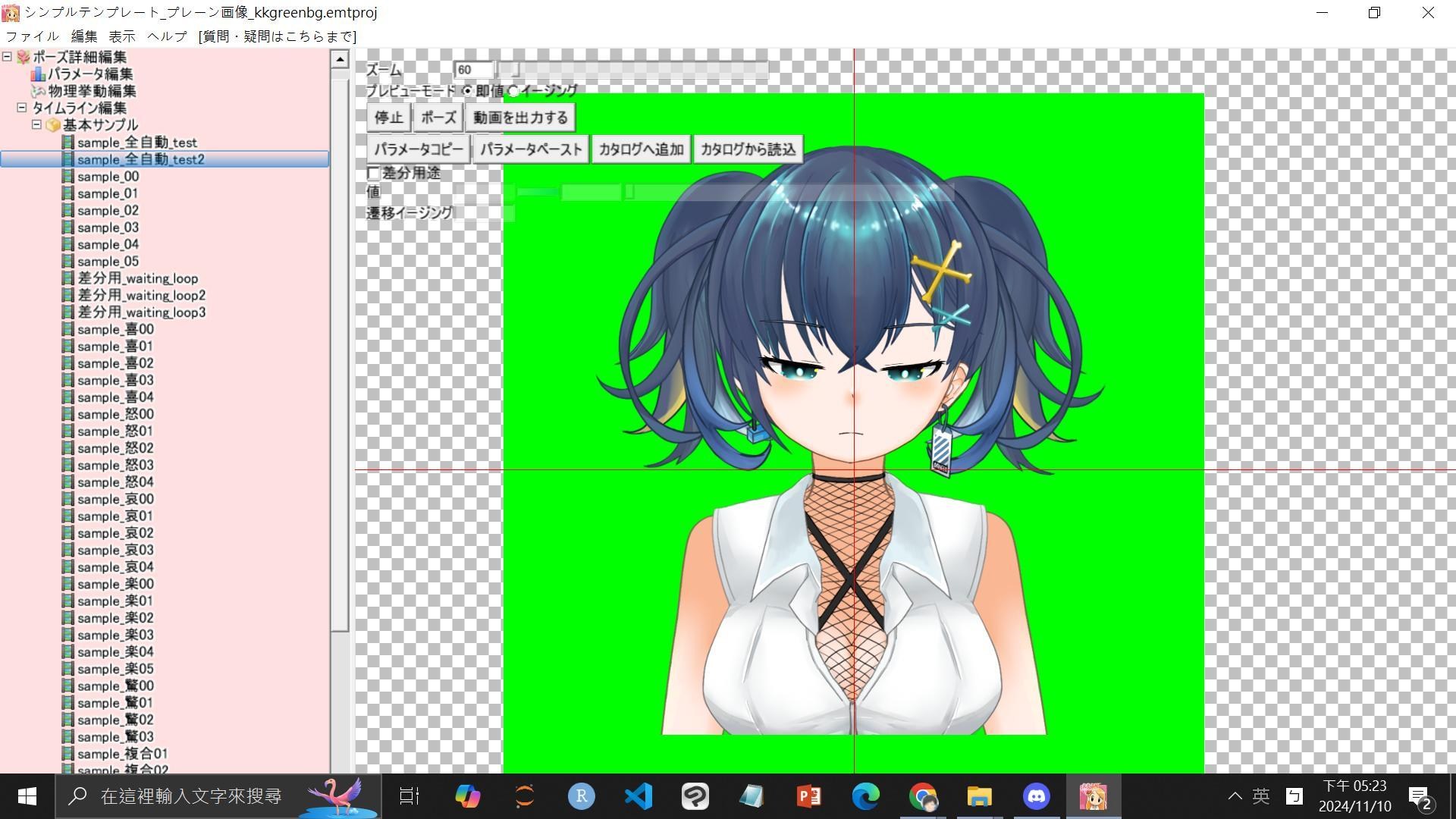The height and width of the screenshot is (819, 1456).
Task: Click the tree panel scroll-up arrow
Action: tap(340, 59)
